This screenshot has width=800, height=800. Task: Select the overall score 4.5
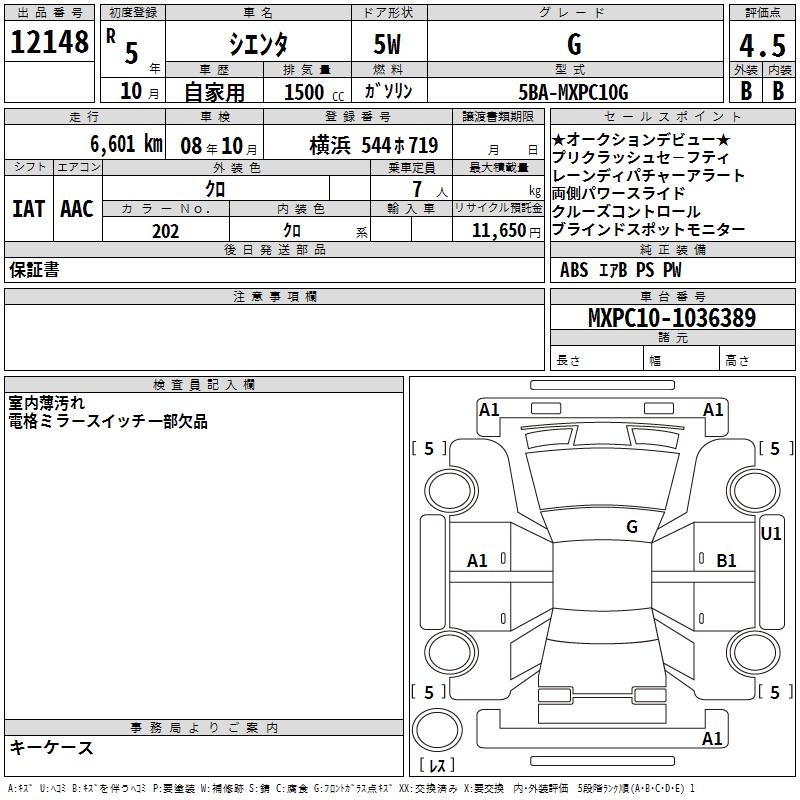[762, 46]
